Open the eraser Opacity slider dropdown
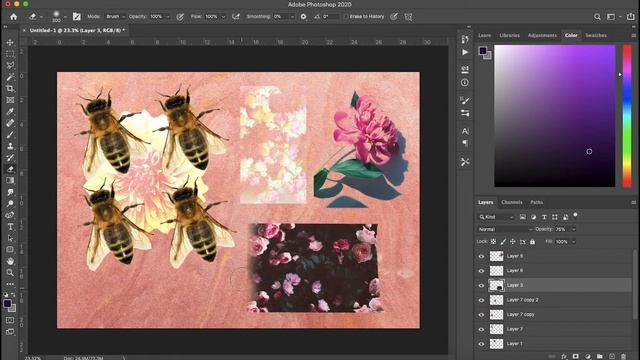640x360 pixels. click(167, 17)
